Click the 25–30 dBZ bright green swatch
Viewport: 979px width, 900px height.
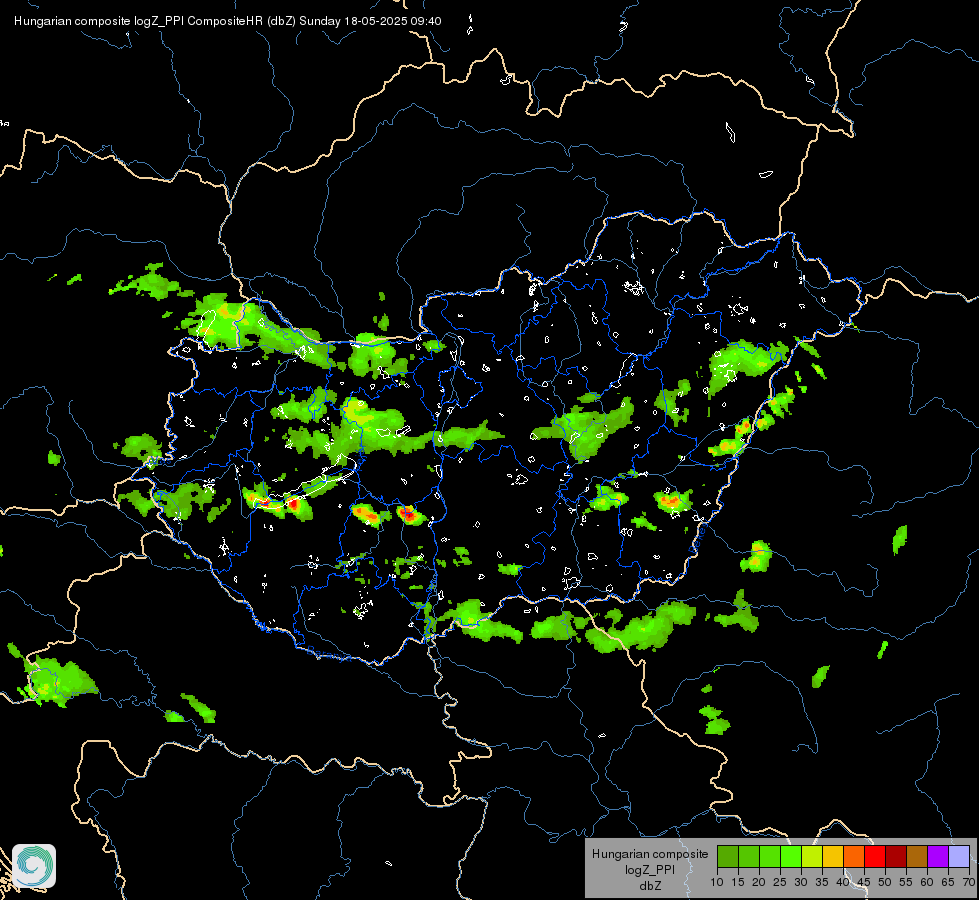point(791,856)
